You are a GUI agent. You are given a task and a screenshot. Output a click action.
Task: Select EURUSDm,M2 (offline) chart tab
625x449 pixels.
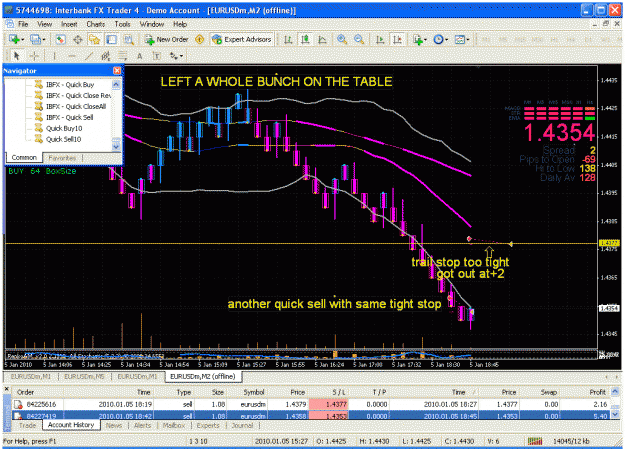(202, 376)
